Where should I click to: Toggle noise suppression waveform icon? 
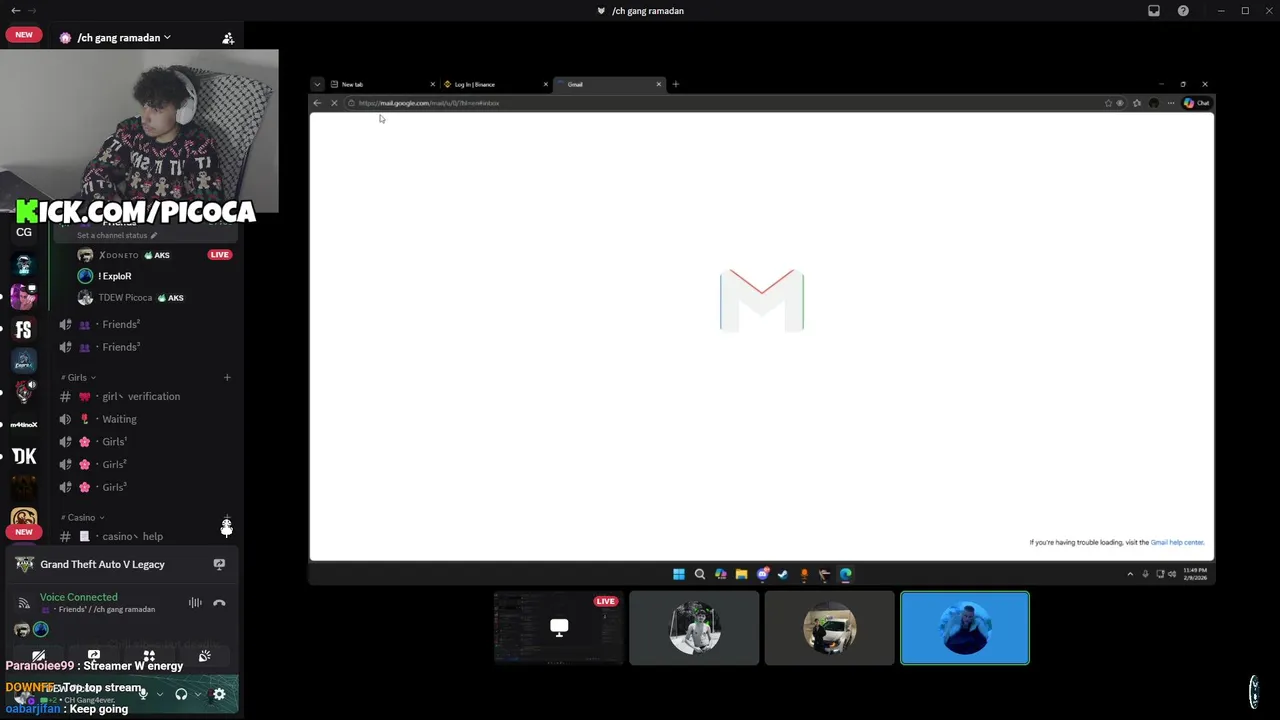pyautogui.click(x=195, y=603)
